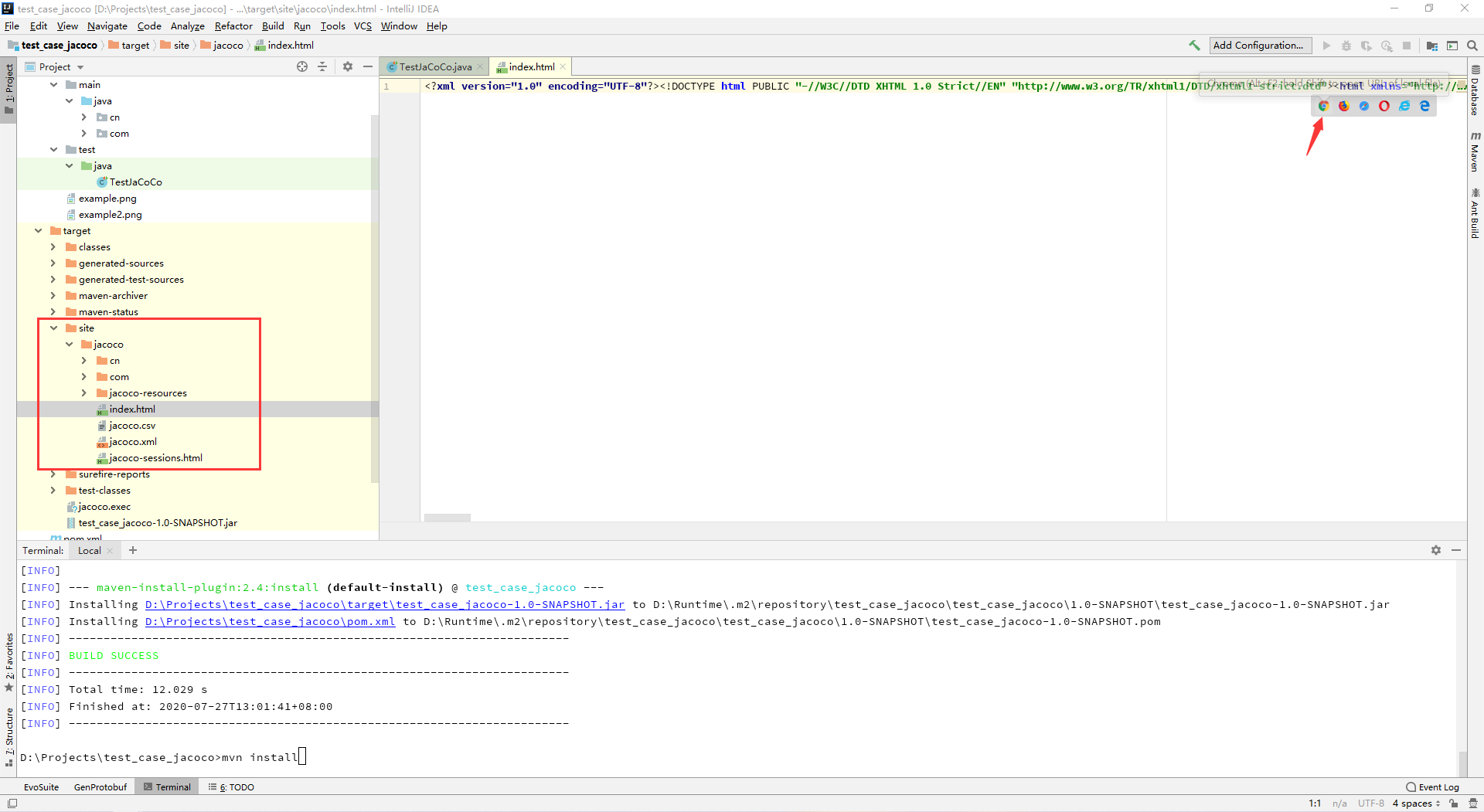
Task: Open the pom.xml path link in terminal
Action: point(271,622)
